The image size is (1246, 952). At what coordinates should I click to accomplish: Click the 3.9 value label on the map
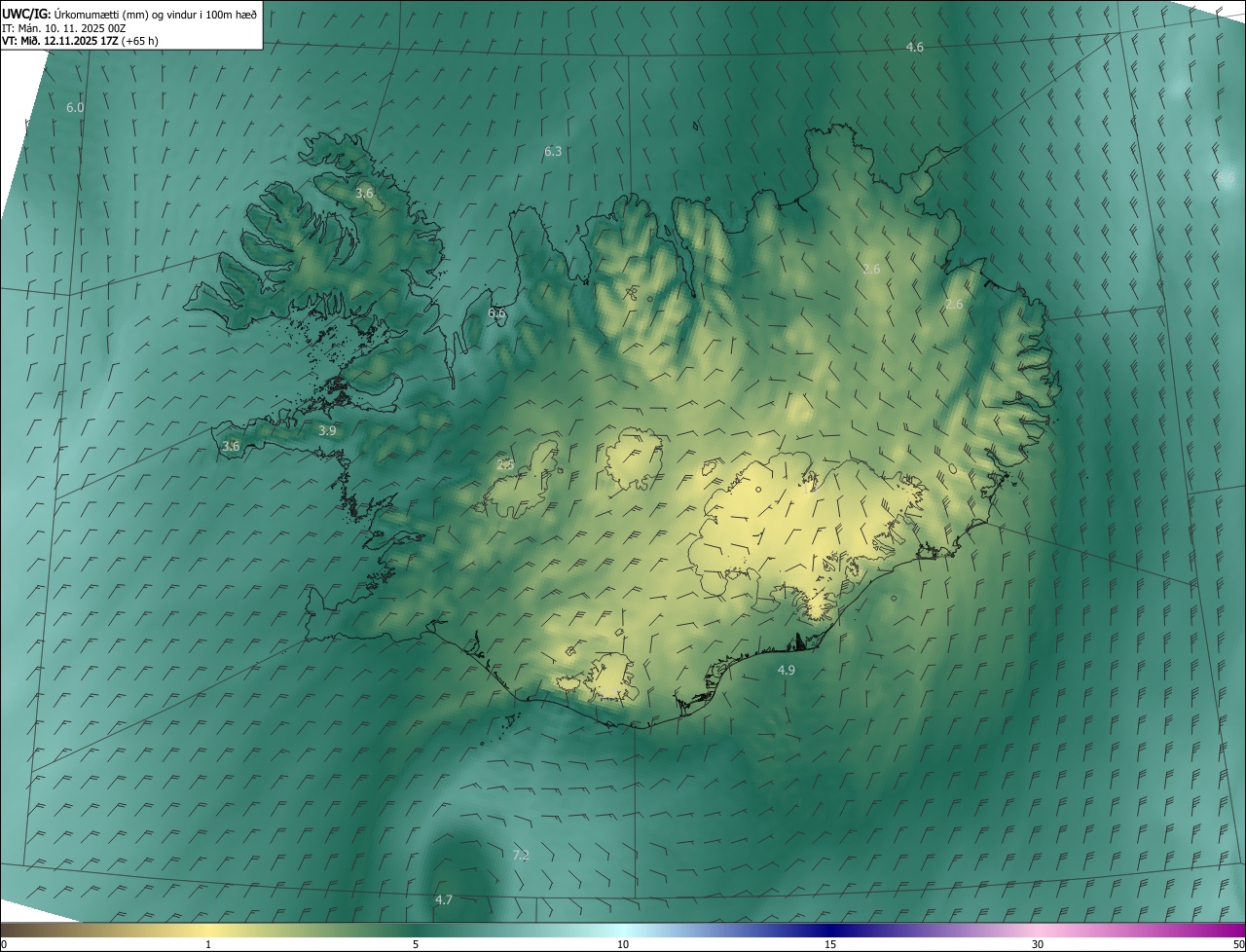click(327, 430)
